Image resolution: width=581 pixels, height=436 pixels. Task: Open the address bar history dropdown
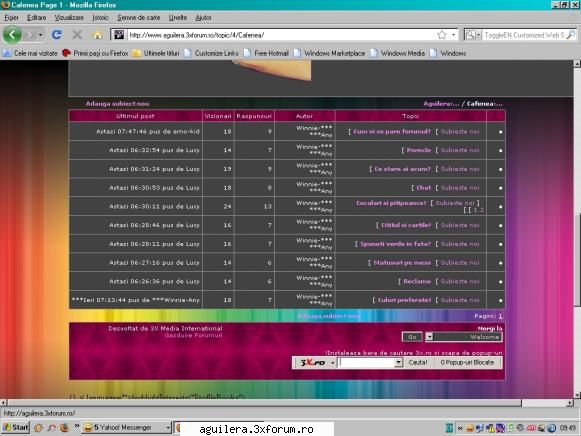coord(454,35)
